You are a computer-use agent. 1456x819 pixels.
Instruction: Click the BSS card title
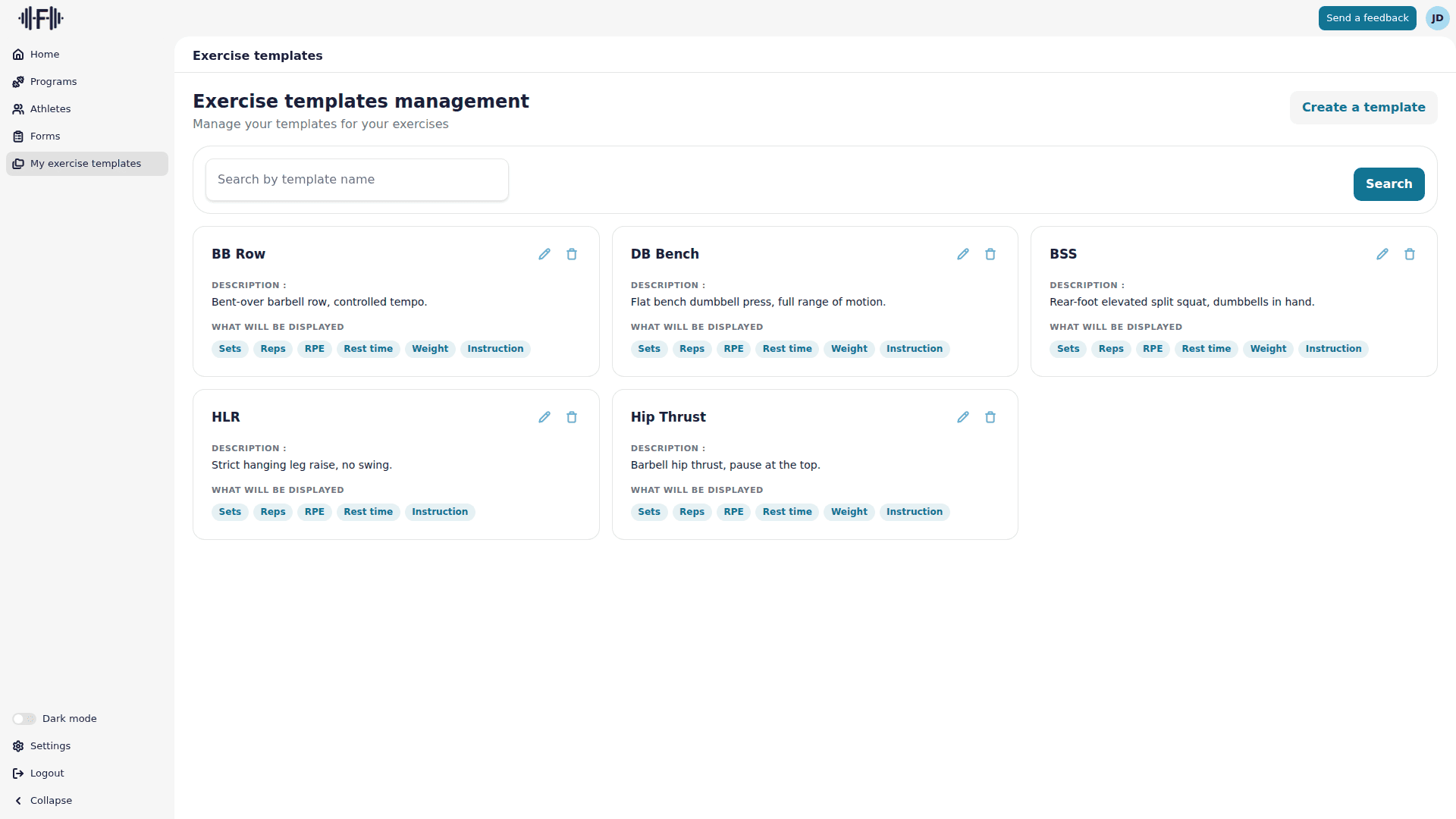pos(1063,254)
